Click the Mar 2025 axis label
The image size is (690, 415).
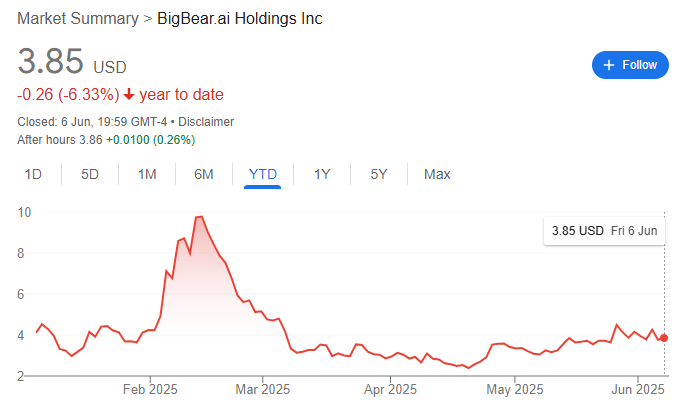coord(262,389)
